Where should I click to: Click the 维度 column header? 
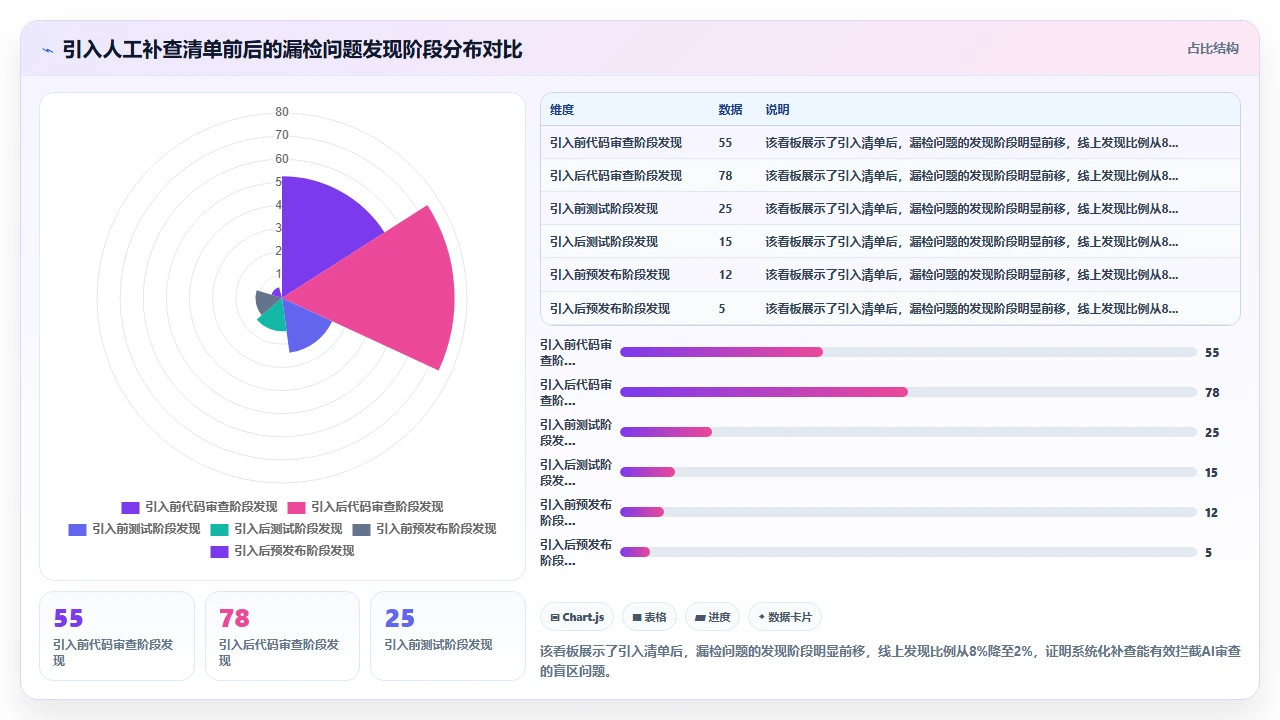click(x=562, y=110)
